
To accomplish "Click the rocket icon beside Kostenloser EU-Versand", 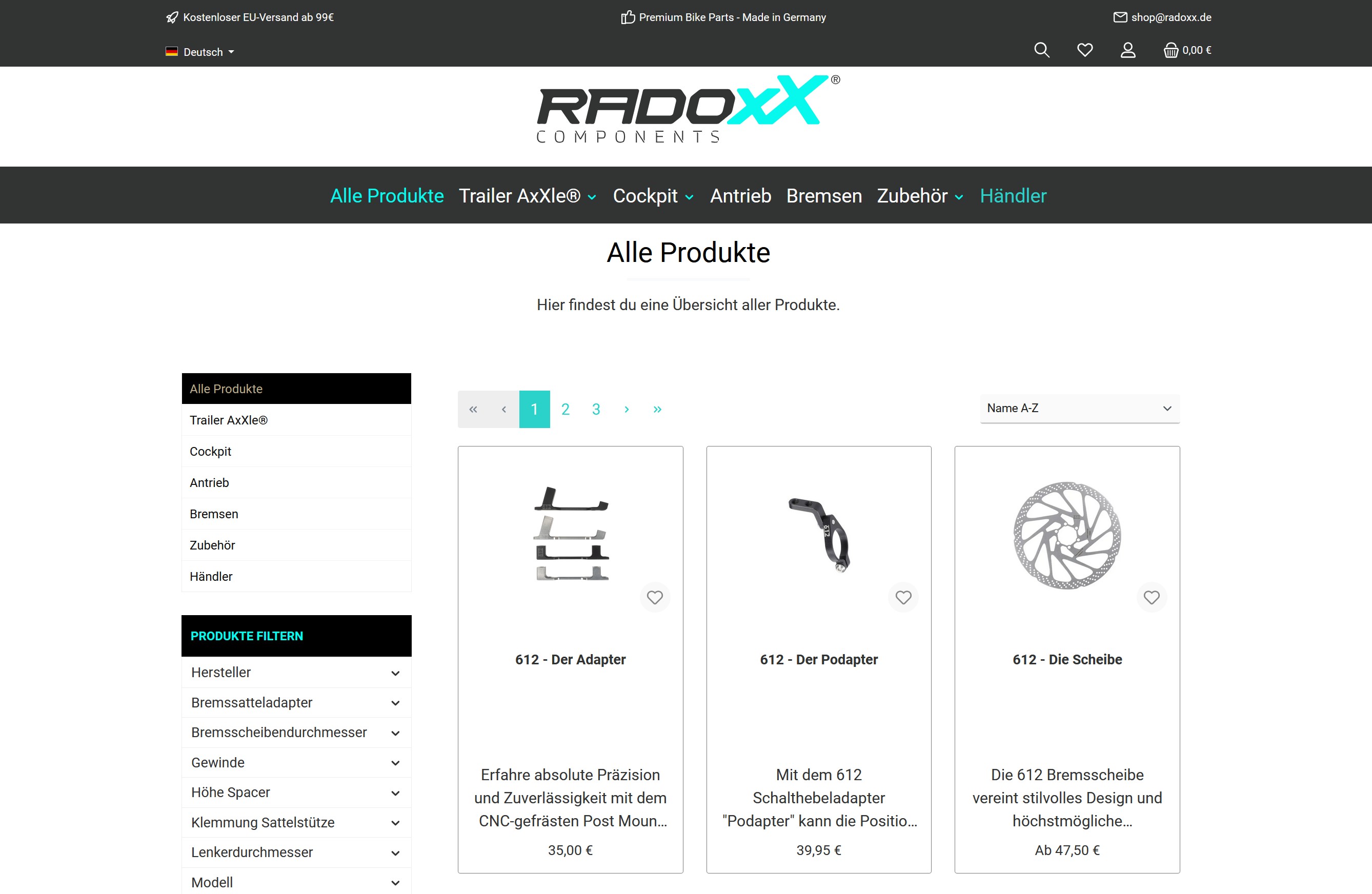I will pyautogui.click(x=172, y=17).
